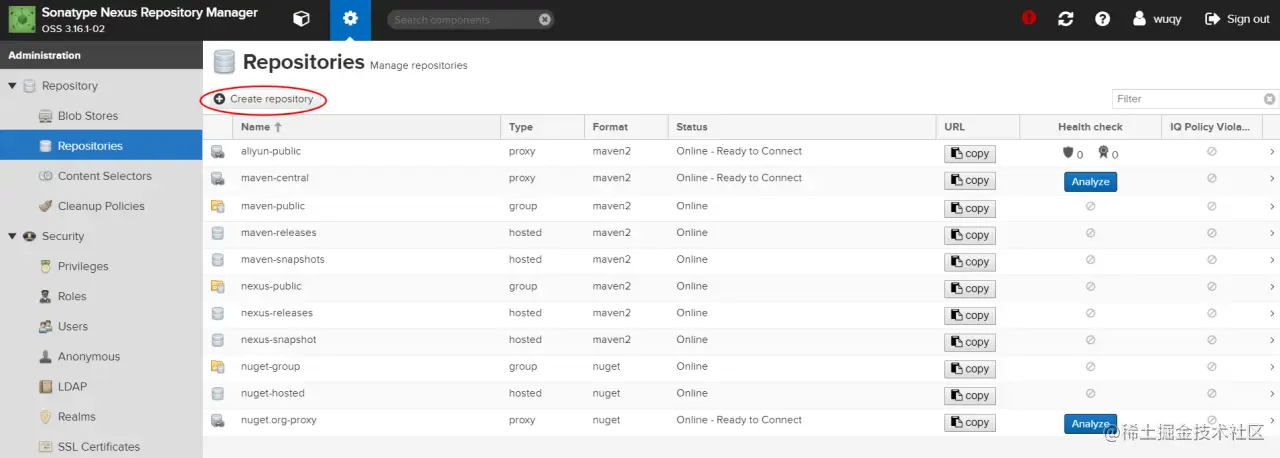Click nuget-group repository icon
The width and height of the screenshot is (1280, 458).
[x=217, y=367]
